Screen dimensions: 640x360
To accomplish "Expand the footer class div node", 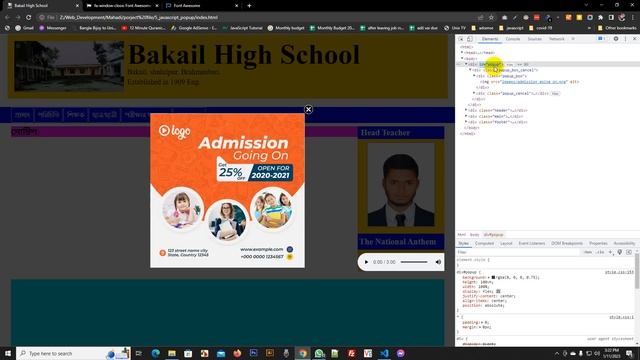I will (466, 122).
